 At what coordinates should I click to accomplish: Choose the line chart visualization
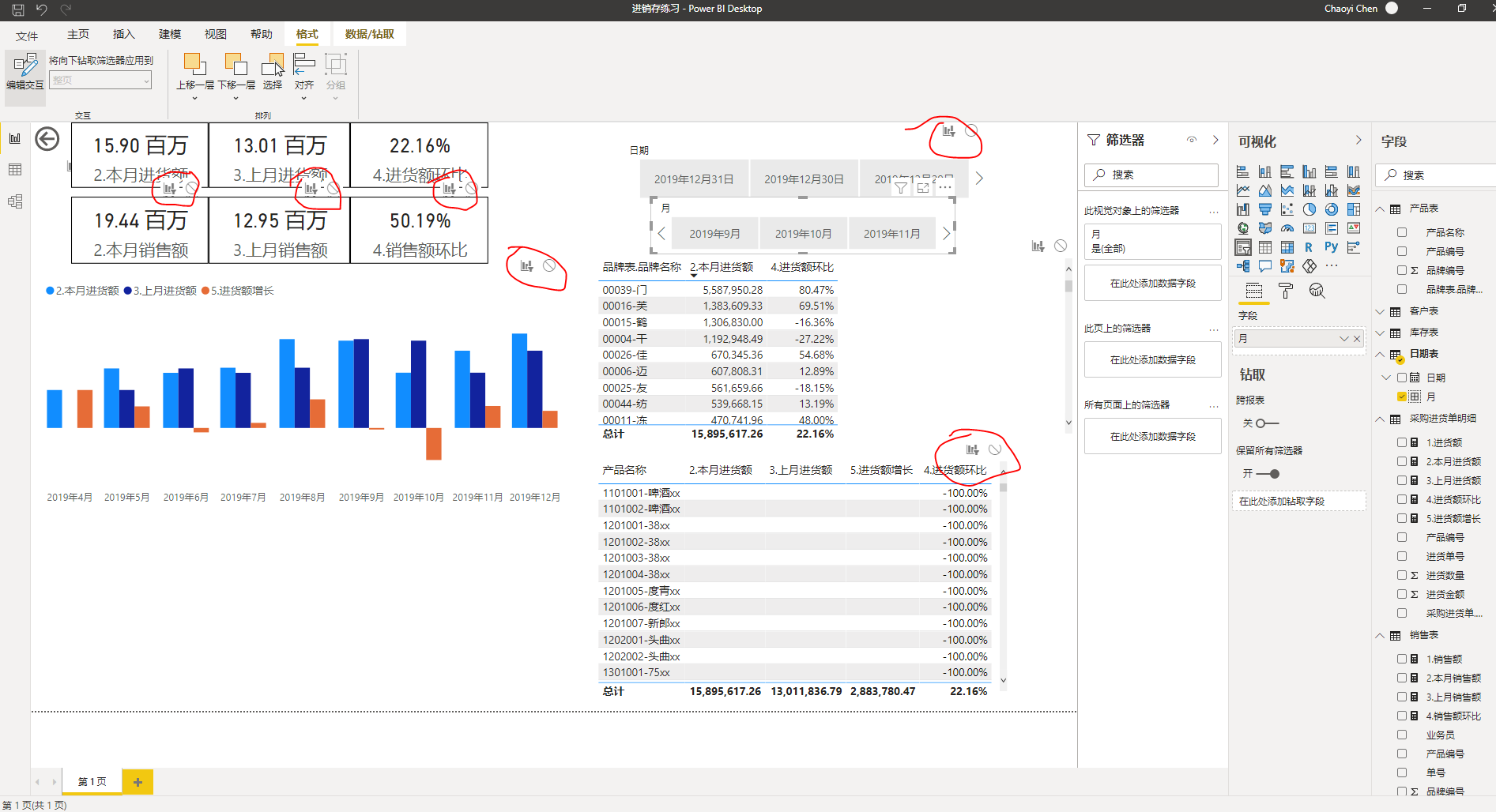[x=1243, y=190]
